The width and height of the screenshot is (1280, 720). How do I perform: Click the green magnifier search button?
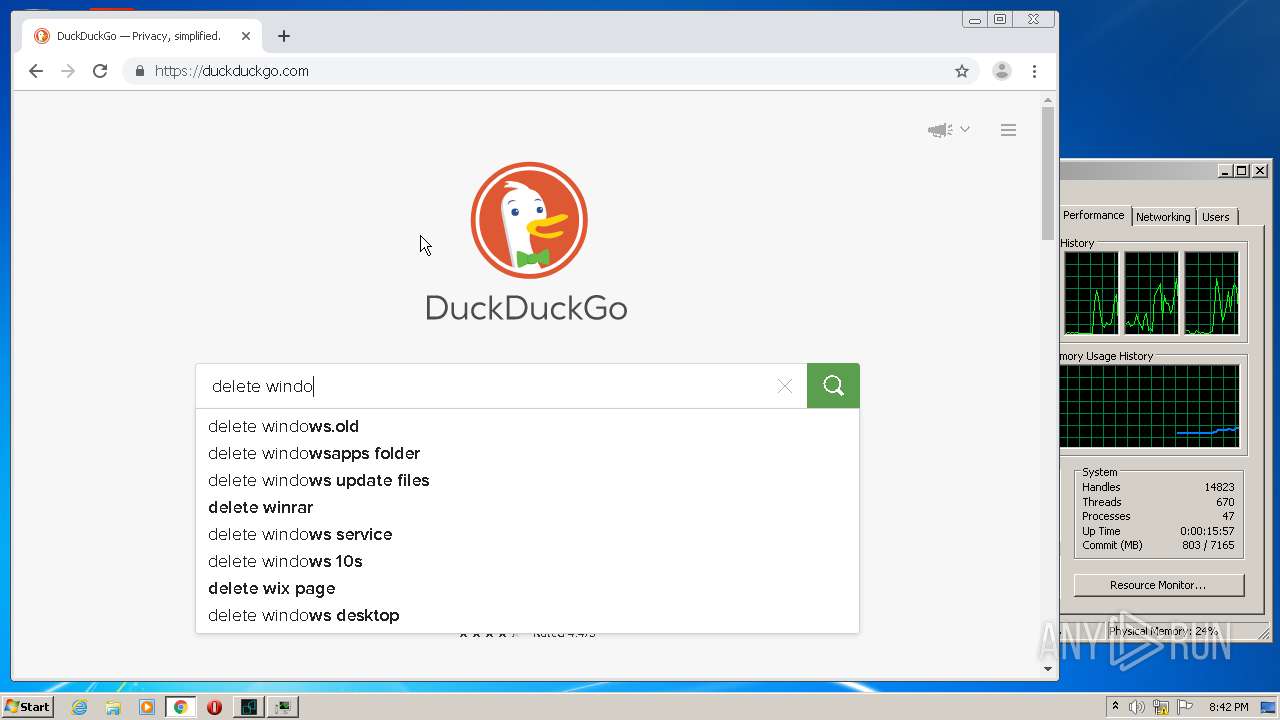(x=833, y=386)
